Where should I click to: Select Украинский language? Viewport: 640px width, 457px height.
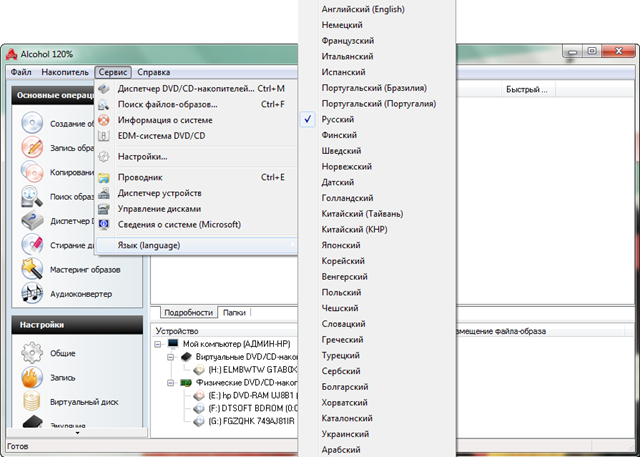pyautogui.click(x=377, y=434)
